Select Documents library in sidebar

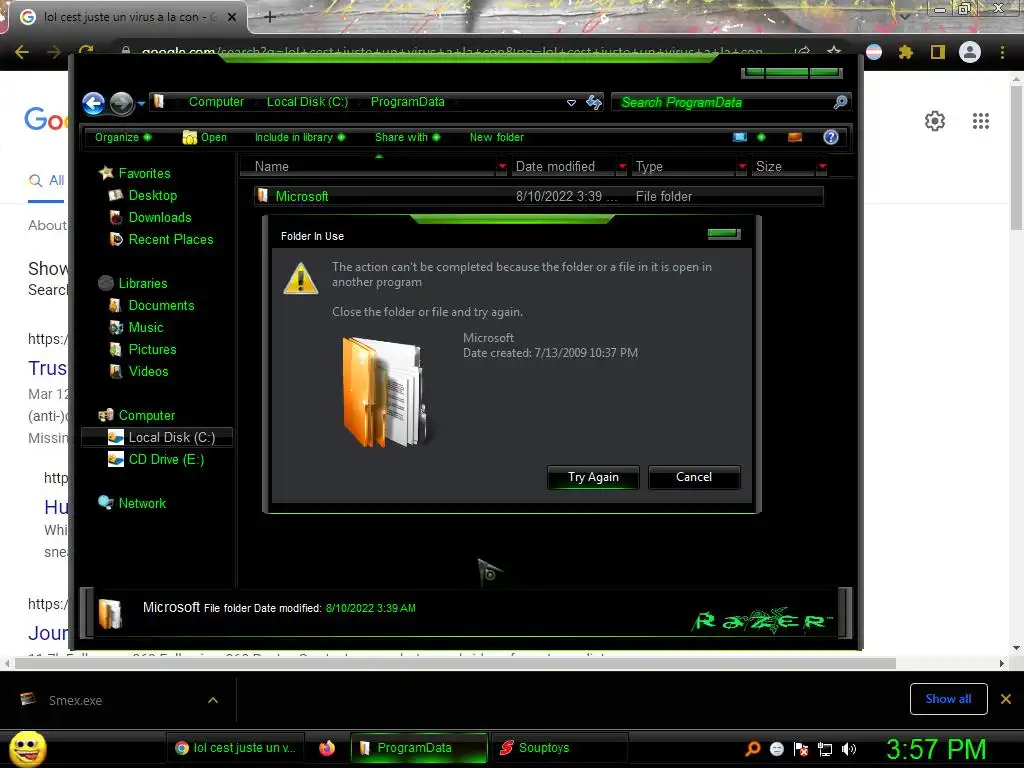click(x=161, y=305)
